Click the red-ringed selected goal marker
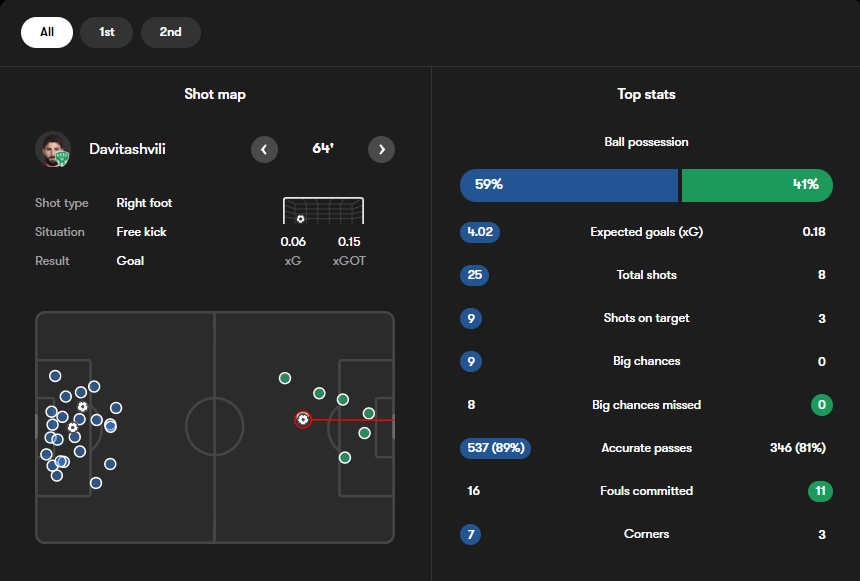 tap(303, 420)
